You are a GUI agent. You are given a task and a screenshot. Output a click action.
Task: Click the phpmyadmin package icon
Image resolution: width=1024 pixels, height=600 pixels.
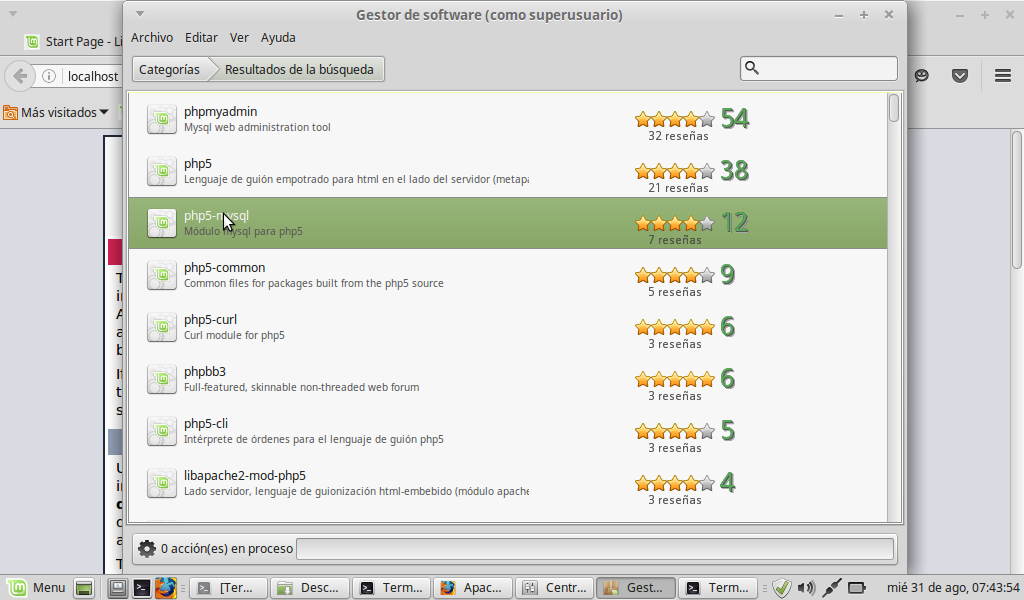162,119
